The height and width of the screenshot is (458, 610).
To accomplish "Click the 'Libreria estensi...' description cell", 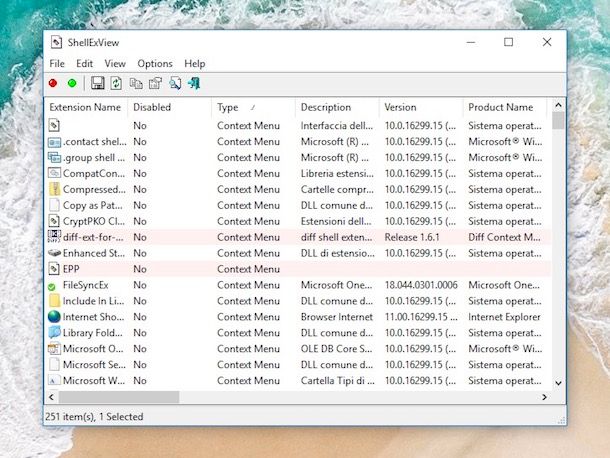I will tap(337, 174).
